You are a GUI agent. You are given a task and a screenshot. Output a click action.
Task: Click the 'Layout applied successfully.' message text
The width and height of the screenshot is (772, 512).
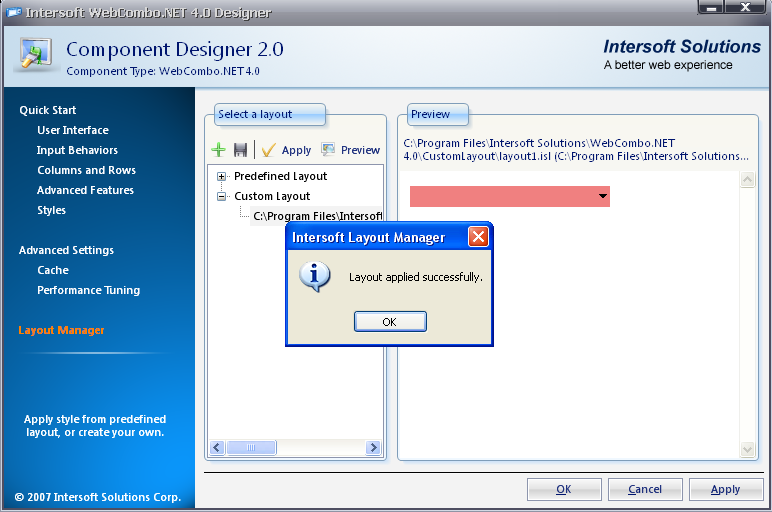[416, 277]
